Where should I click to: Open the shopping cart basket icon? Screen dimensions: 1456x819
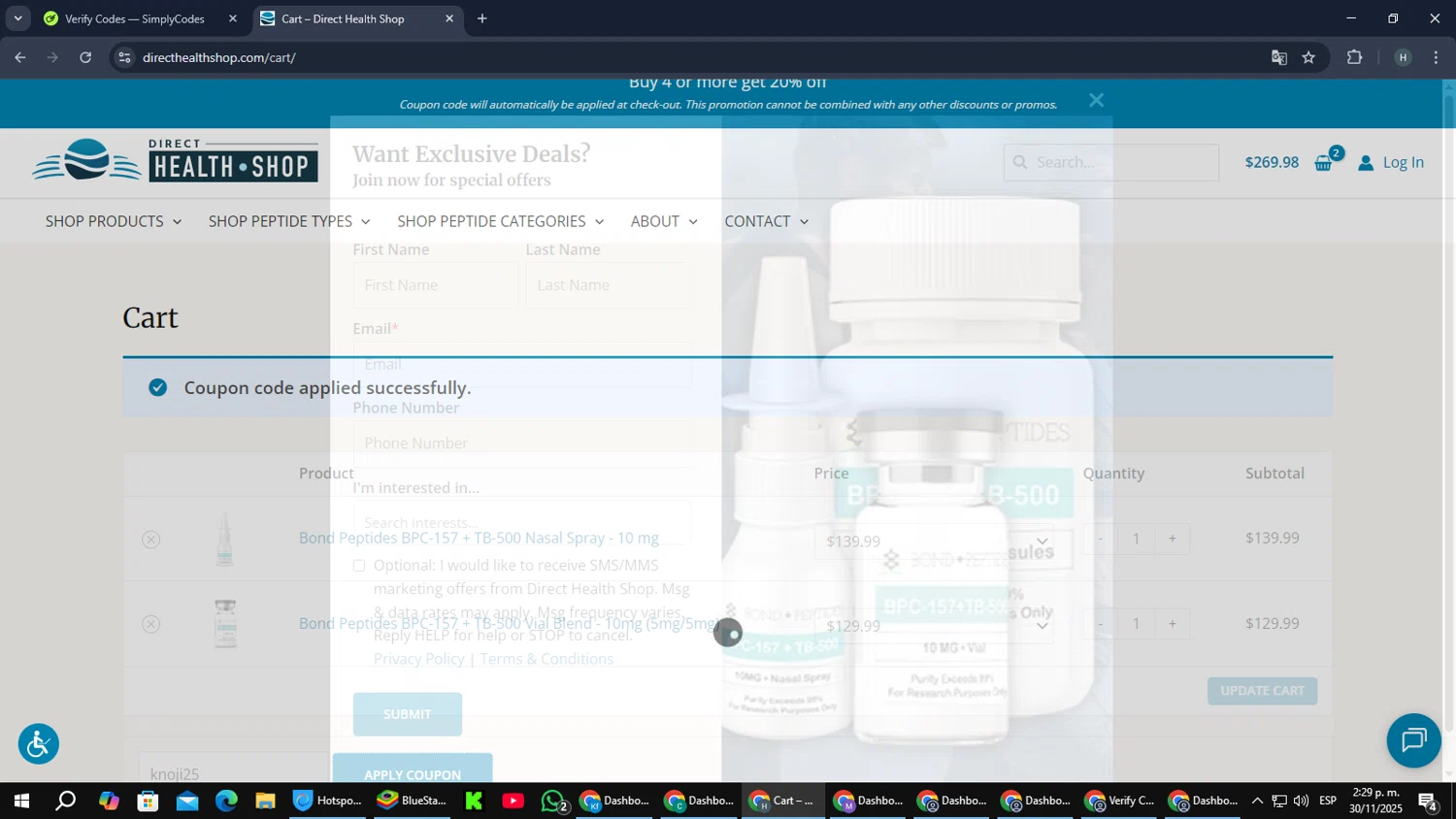(1323, 162)
